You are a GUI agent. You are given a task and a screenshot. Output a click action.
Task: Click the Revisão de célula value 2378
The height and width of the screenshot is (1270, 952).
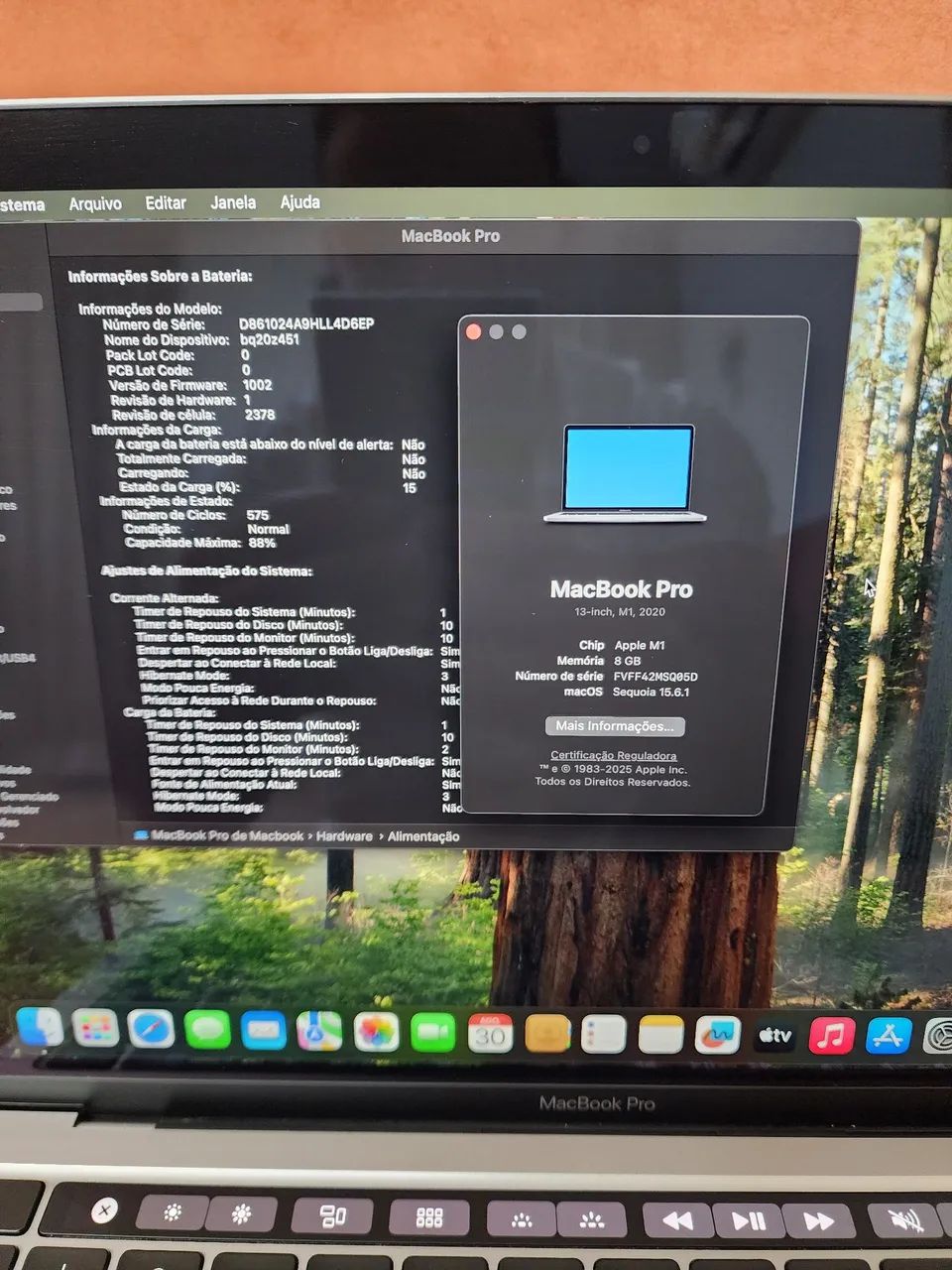click(260, 415)
